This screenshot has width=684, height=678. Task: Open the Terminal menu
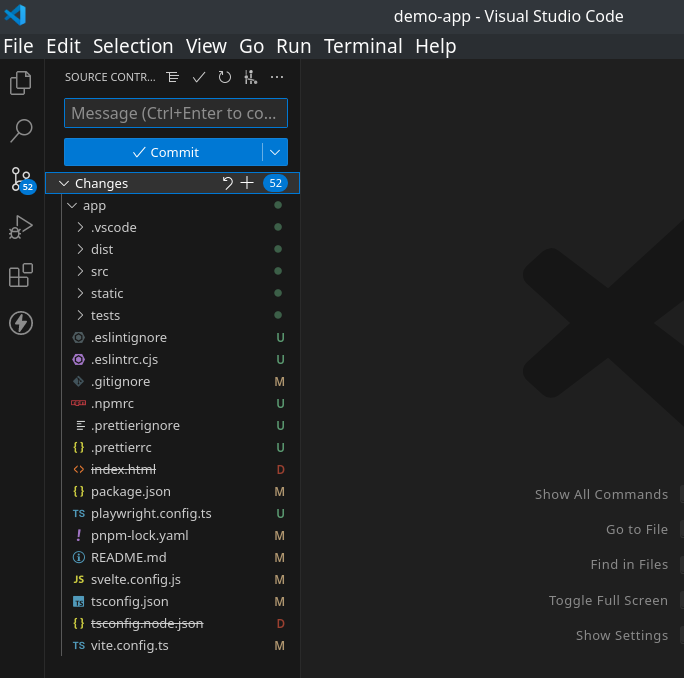(x=363, y=46)
